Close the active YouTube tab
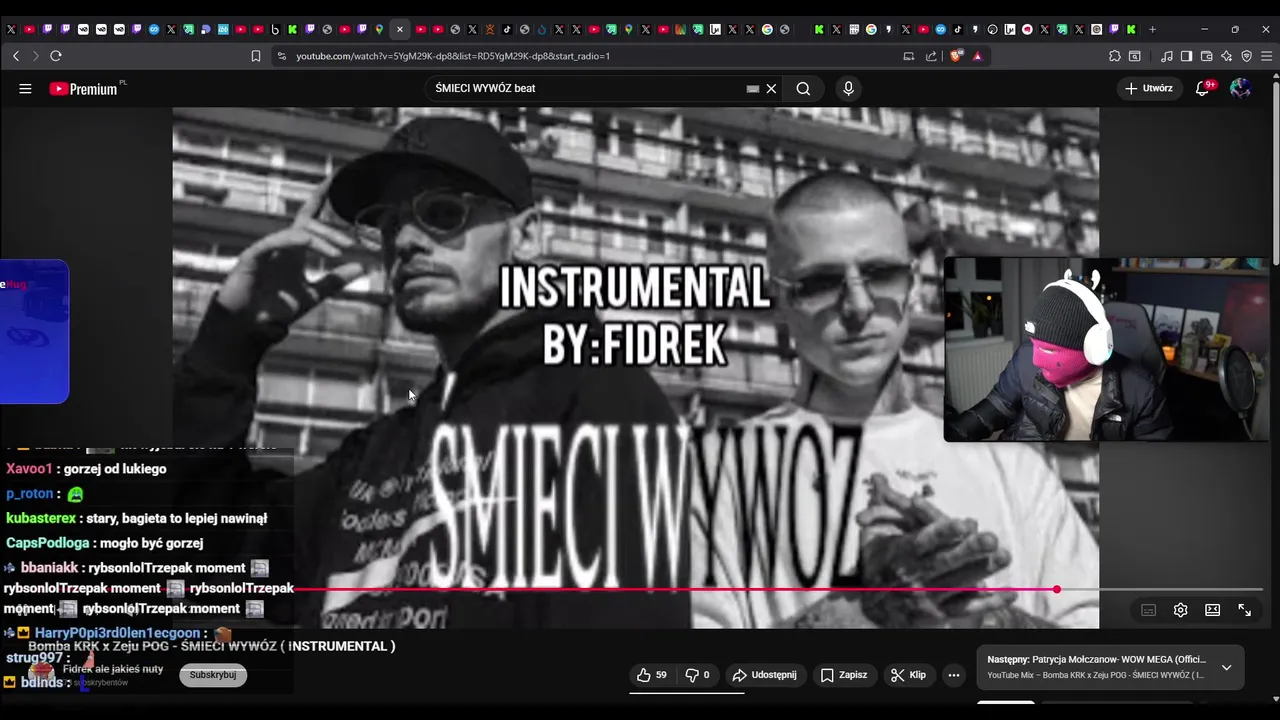 pos(400,29)
